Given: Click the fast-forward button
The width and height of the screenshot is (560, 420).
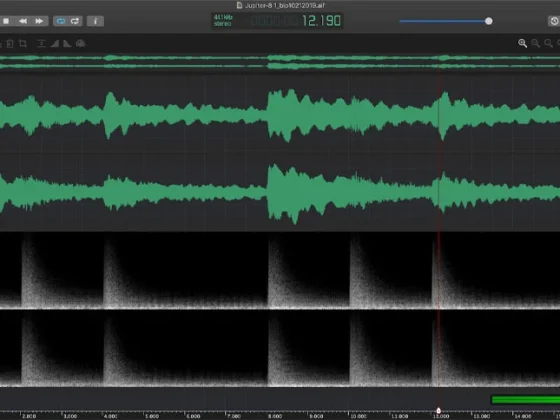Looking at the screenshot, I should point(39,21).
